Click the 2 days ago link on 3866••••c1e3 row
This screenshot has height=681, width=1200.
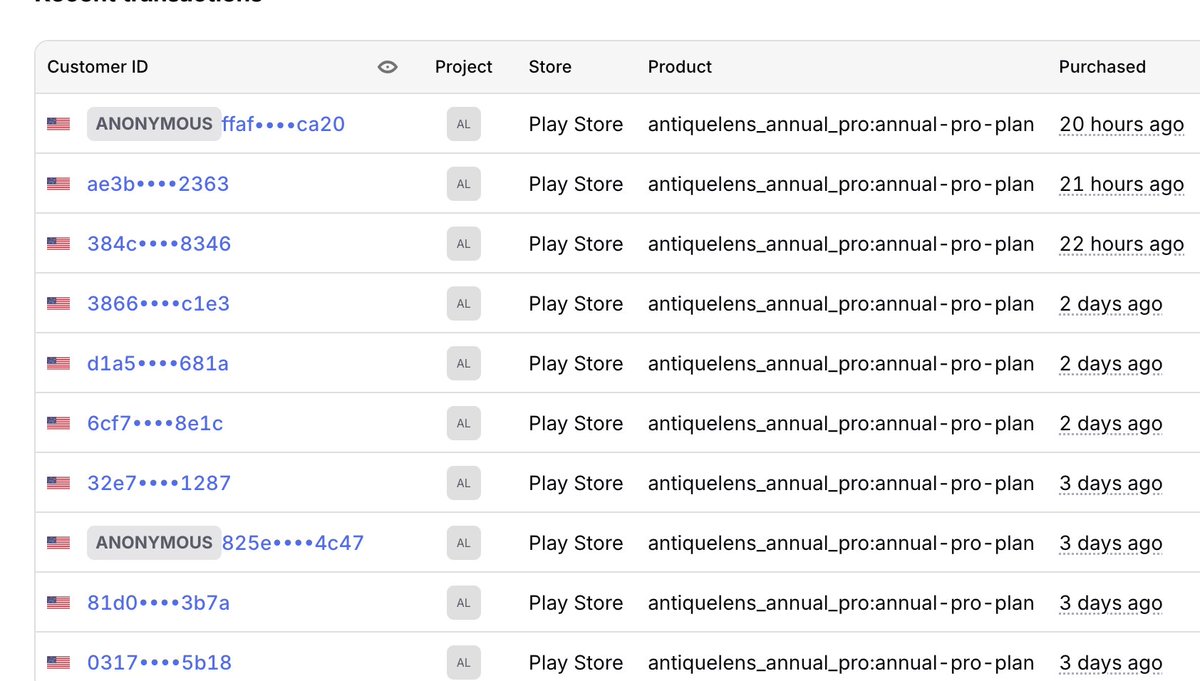pyautogui.click(x=1110, y=303)
